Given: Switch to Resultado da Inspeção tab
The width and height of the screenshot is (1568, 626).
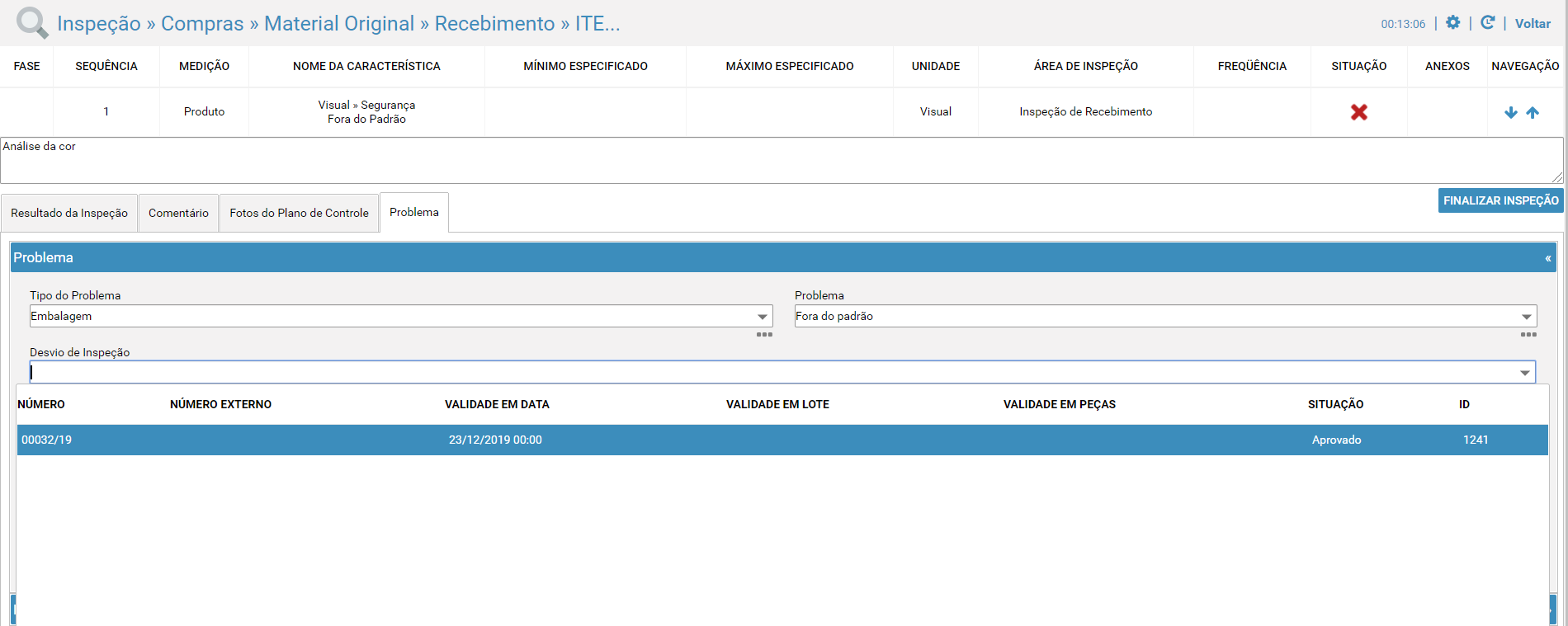Looking at the screenshot, I should 69,213.
